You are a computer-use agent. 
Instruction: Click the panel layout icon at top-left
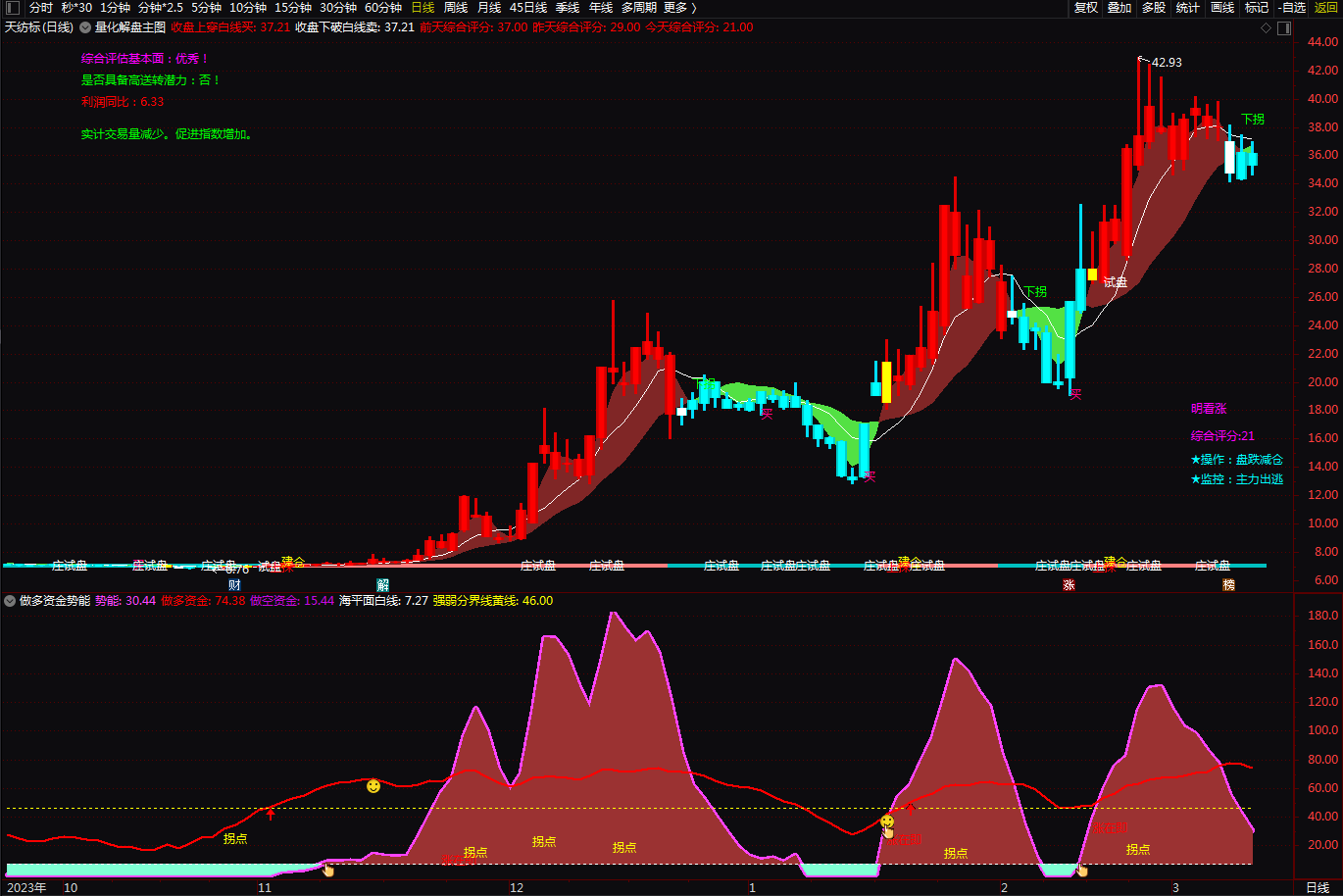(12, 8)
